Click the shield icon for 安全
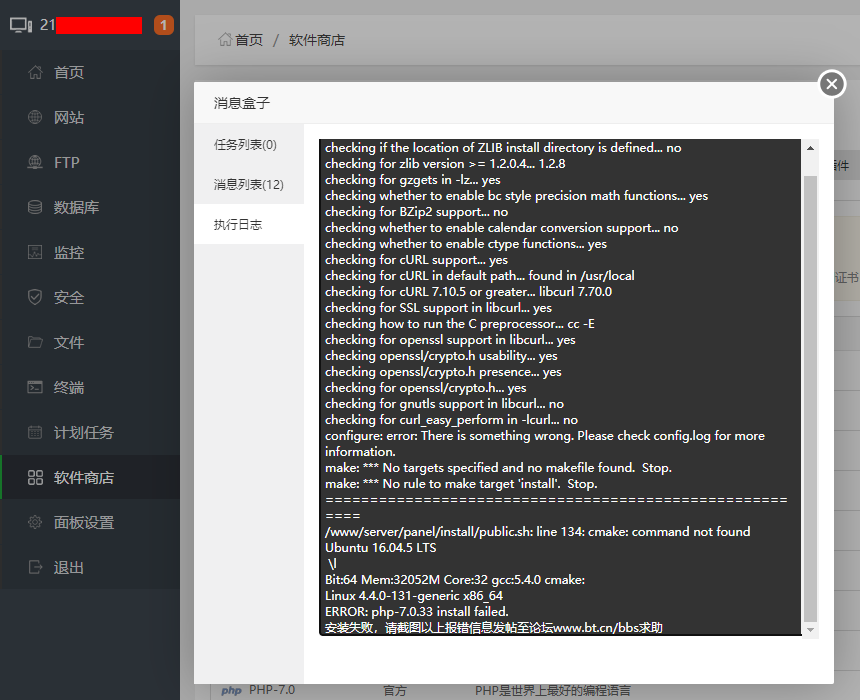Screen dimensions: 860x700 coord(35,297)
